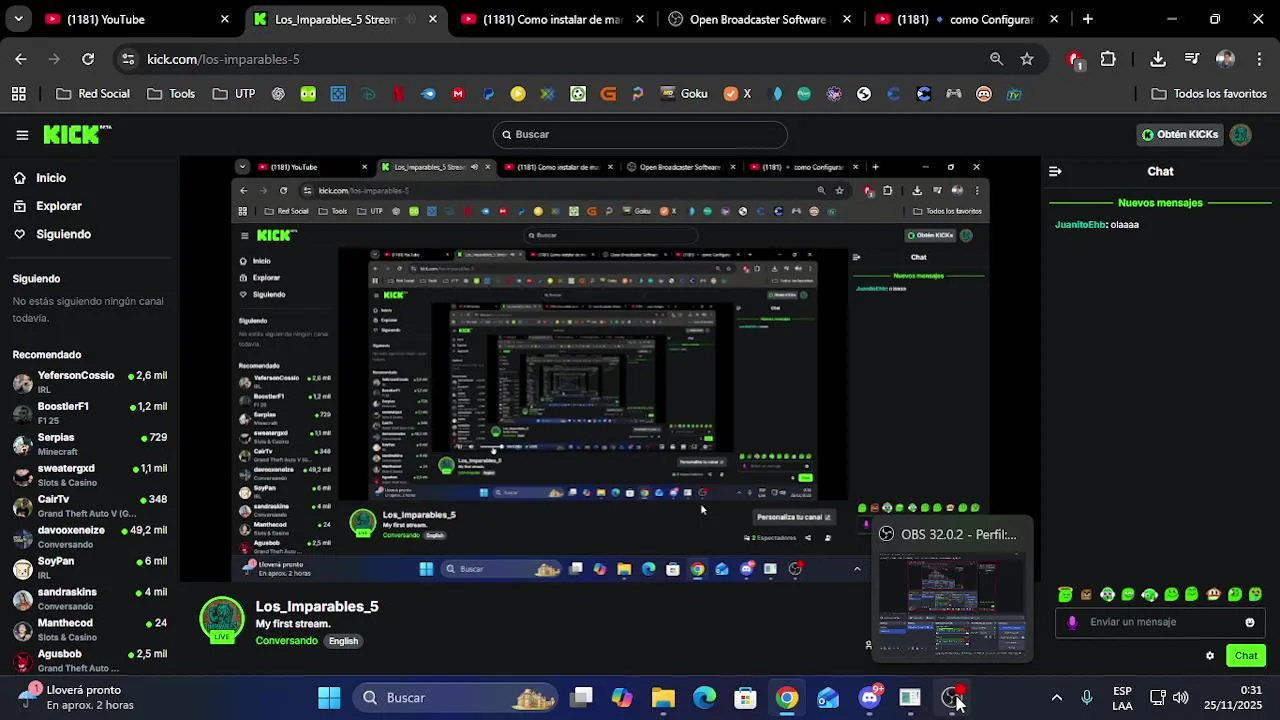Image resolution: width=1280 pixels, height=720 pixels.
Task: Open Chrome downloads
Action: (x=1158, y=59)
